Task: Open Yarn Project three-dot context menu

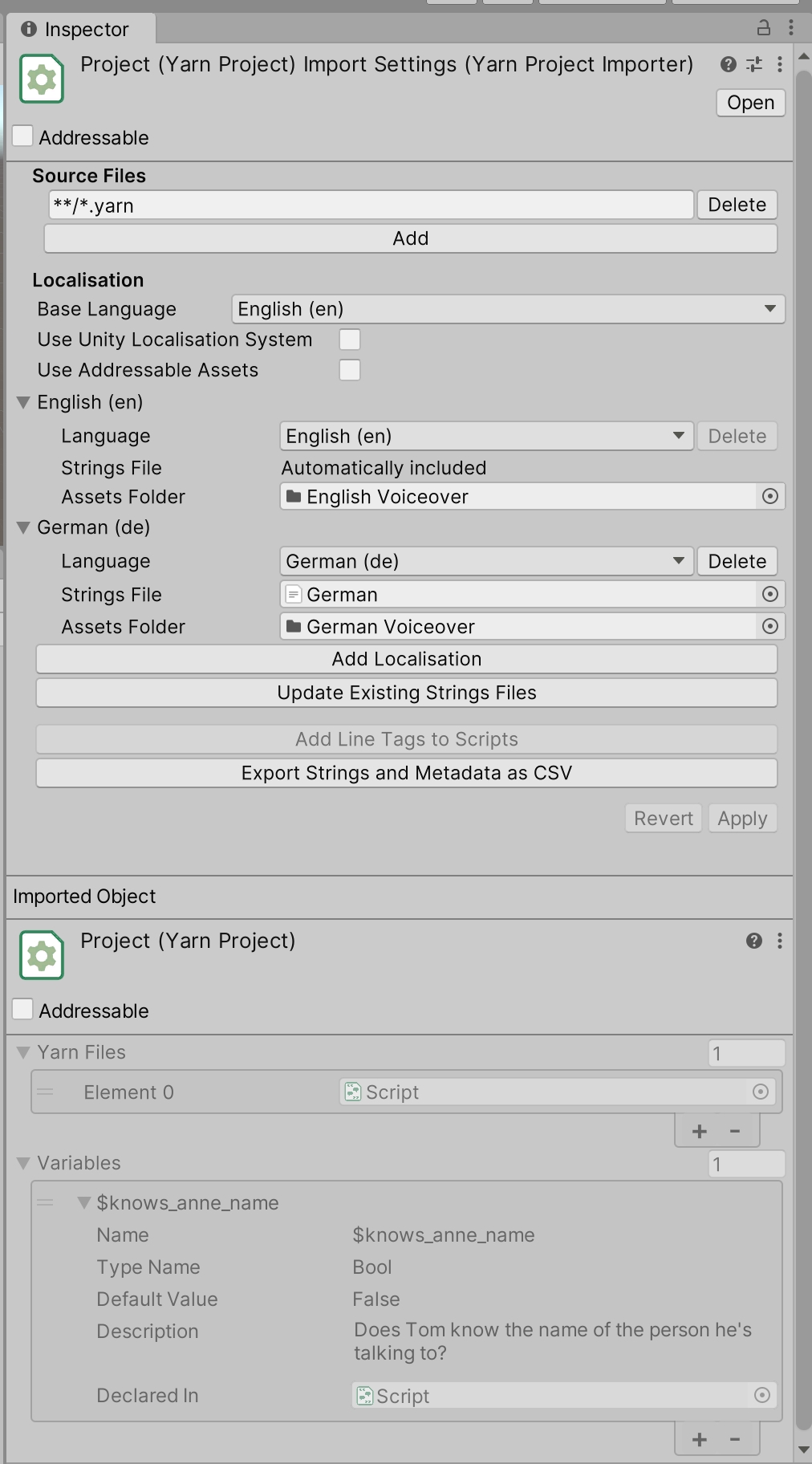Action: point(780,941)
